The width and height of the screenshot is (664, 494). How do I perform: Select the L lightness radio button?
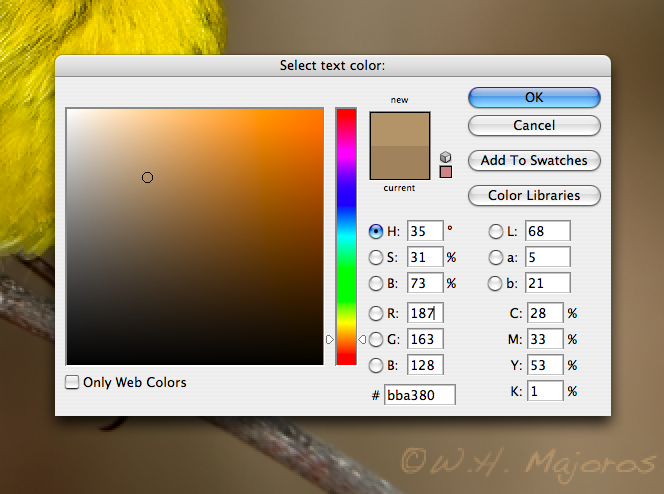click(495, 231)
